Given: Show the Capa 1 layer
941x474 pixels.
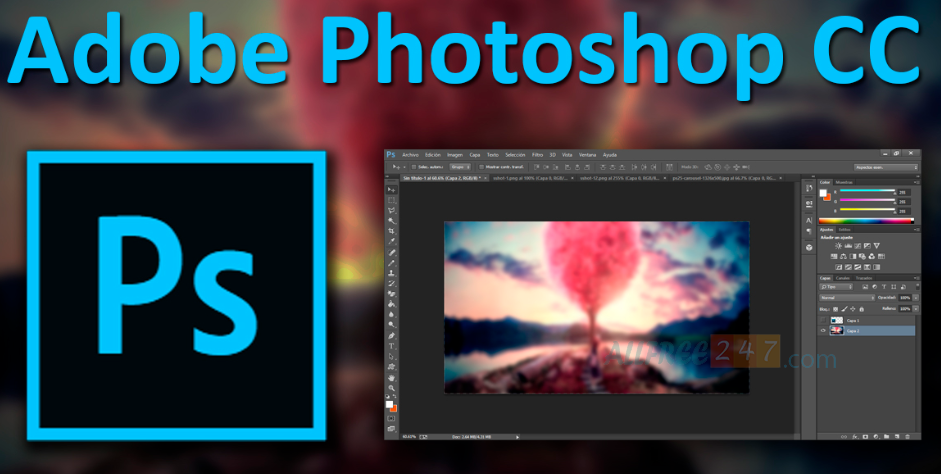Looking at the screenshot, I should [823, 320].
